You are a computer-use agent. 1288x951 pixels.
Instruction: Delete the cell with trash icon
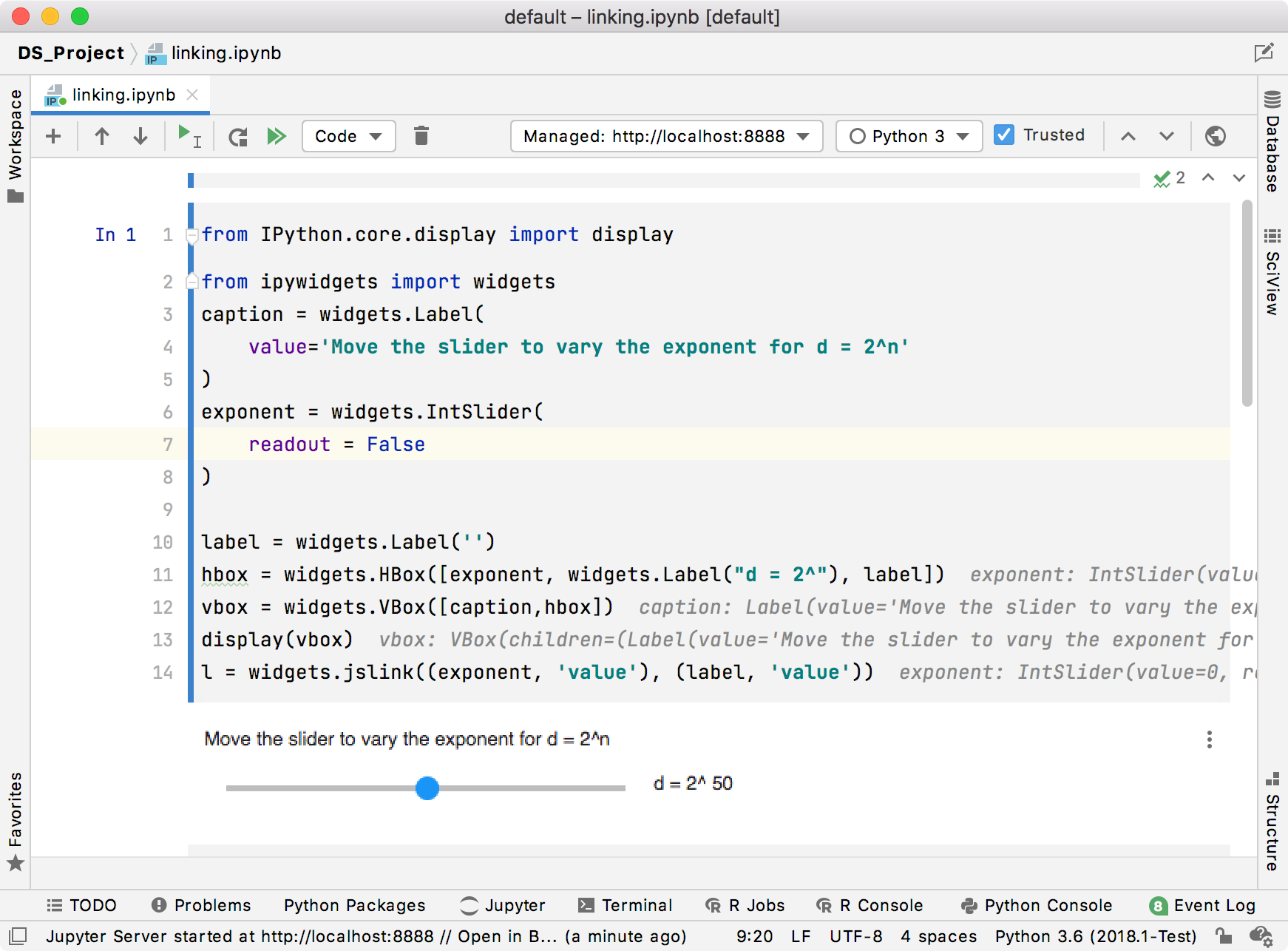(421, 135)
